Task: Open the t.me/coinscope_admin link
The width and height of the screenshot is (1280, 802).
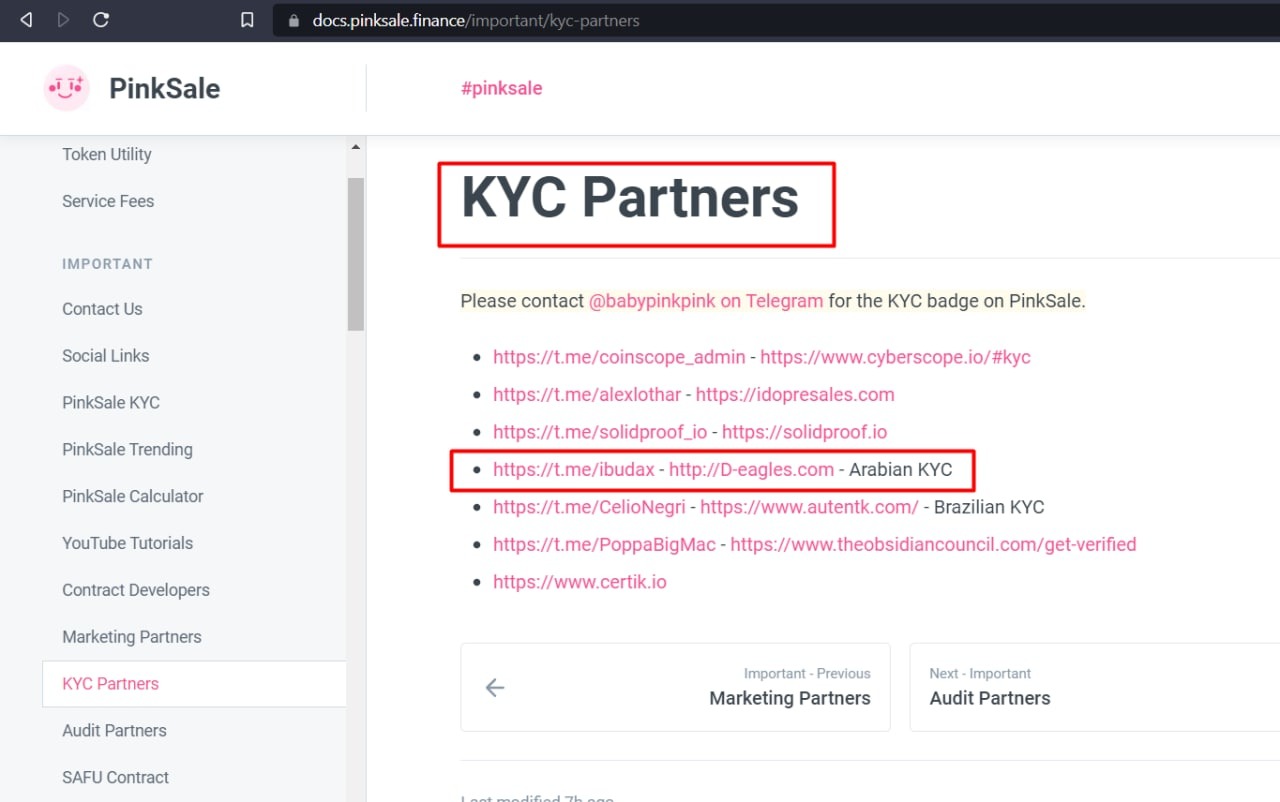Action: pos(619,357)
